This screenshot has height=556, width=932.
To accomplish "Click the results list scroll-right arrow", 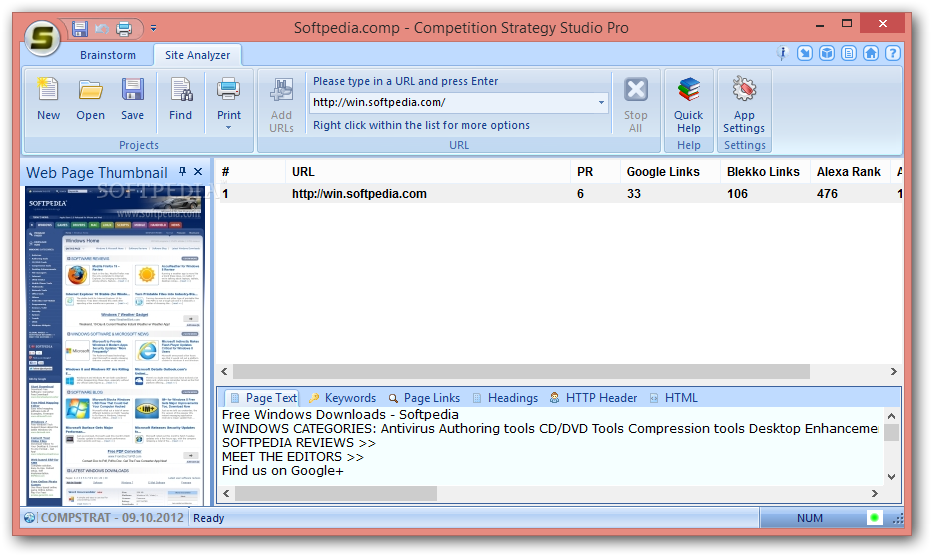I will 893,372.
